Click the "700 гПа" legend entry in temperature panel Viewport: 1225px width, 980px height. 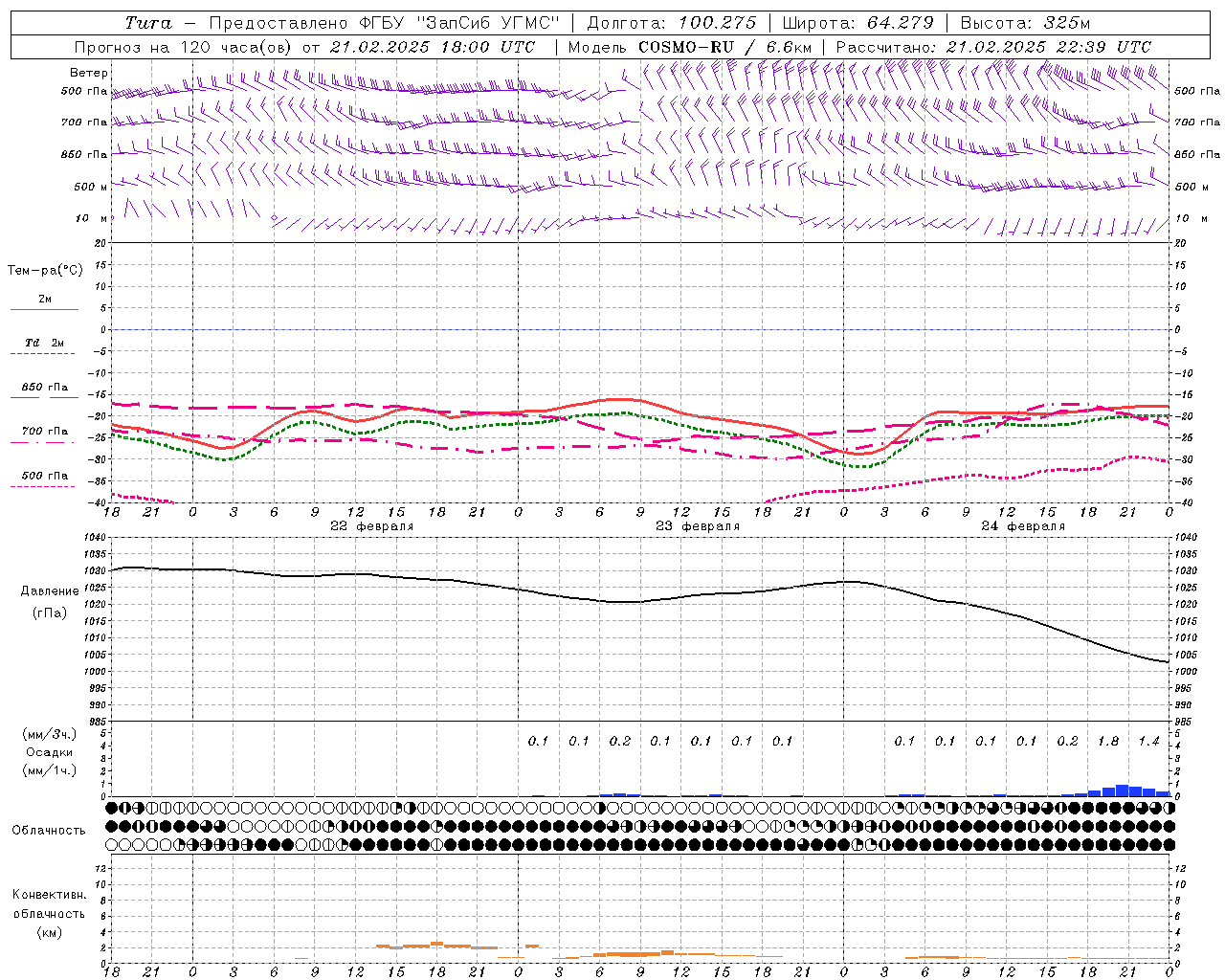click(45, 432)
